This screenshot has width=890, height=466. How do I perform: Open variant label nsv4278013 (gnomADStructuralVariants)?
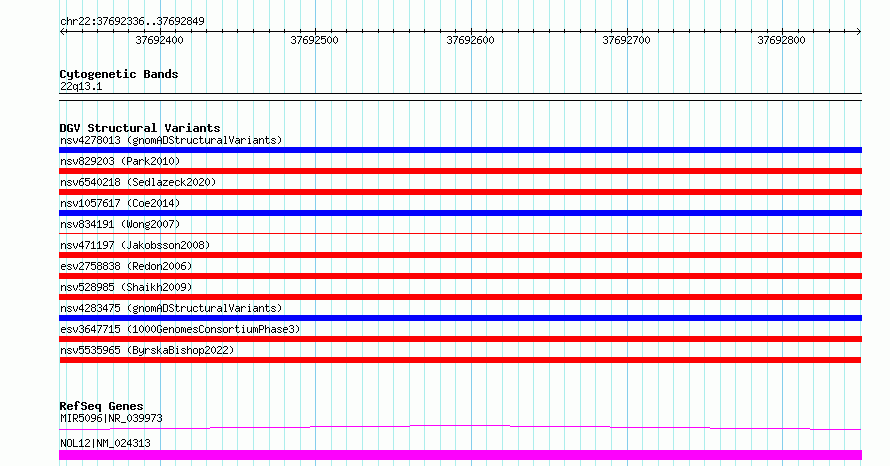pos(171,140)
